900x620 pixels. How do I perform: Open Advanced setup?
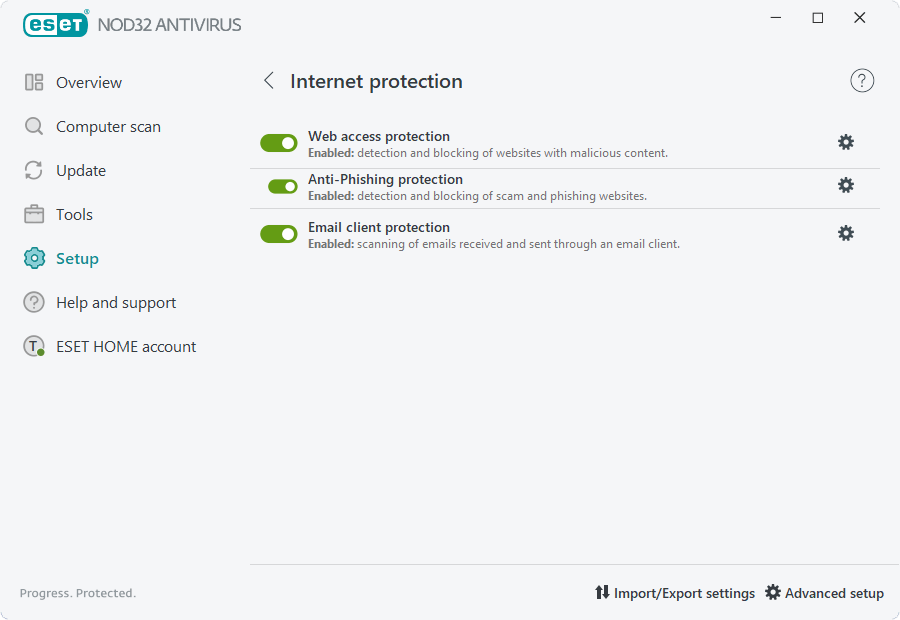click(x=824, y=593)
